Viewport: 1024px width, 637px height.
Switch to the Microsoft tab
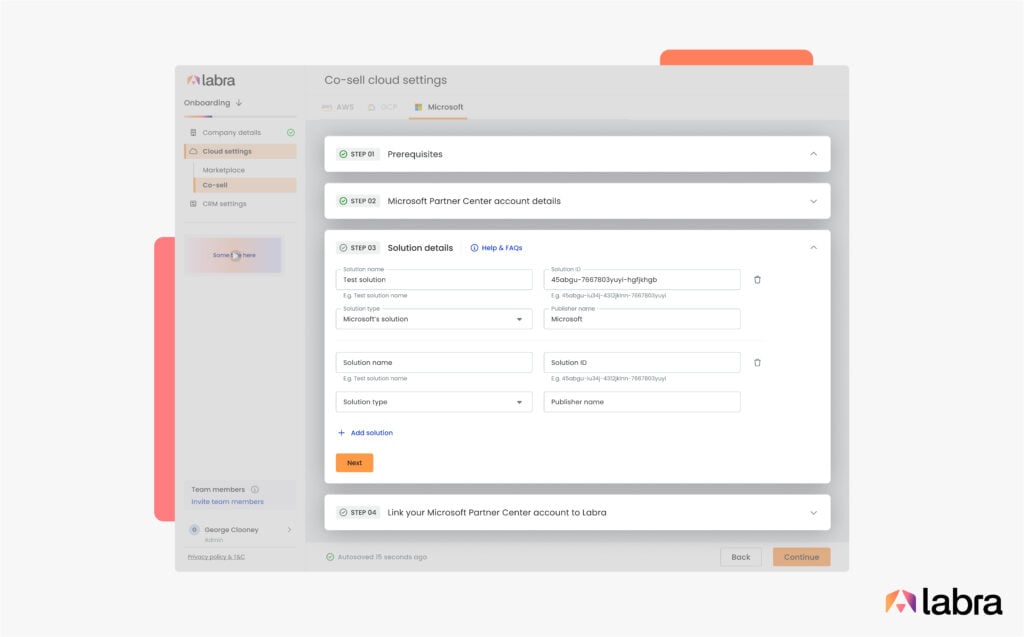[439, 107]
